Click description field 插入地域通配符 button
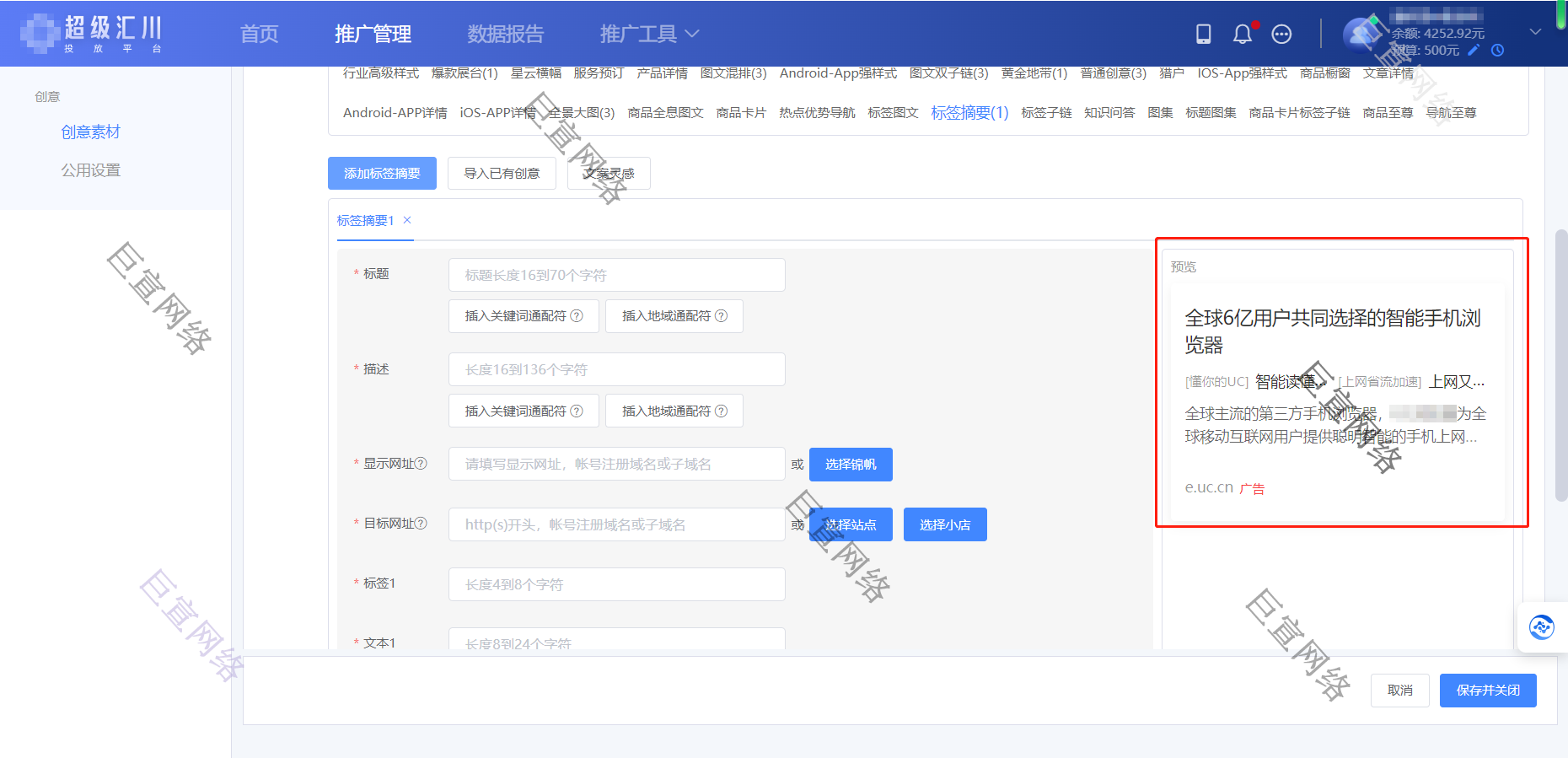The width and height of the screenshot is (1568, 758). (x=674, y=411)
